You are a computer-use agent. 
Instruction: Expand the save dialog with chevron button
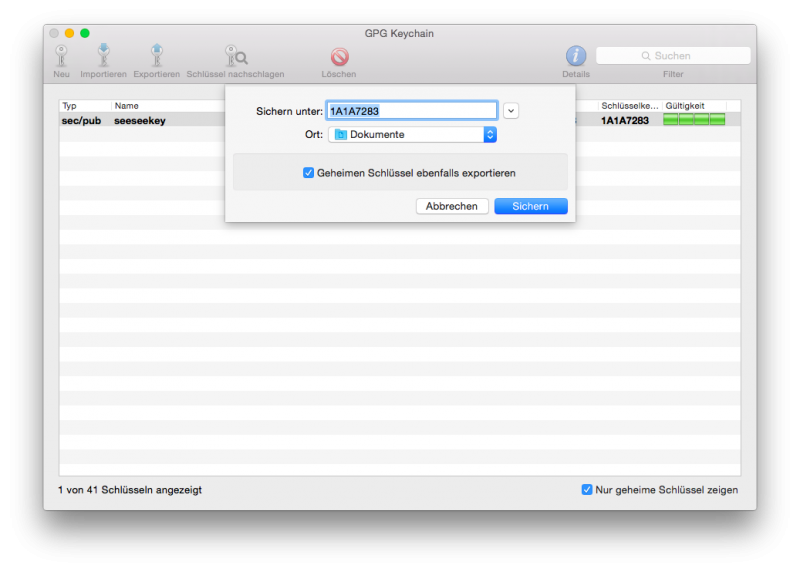(511, 111)
